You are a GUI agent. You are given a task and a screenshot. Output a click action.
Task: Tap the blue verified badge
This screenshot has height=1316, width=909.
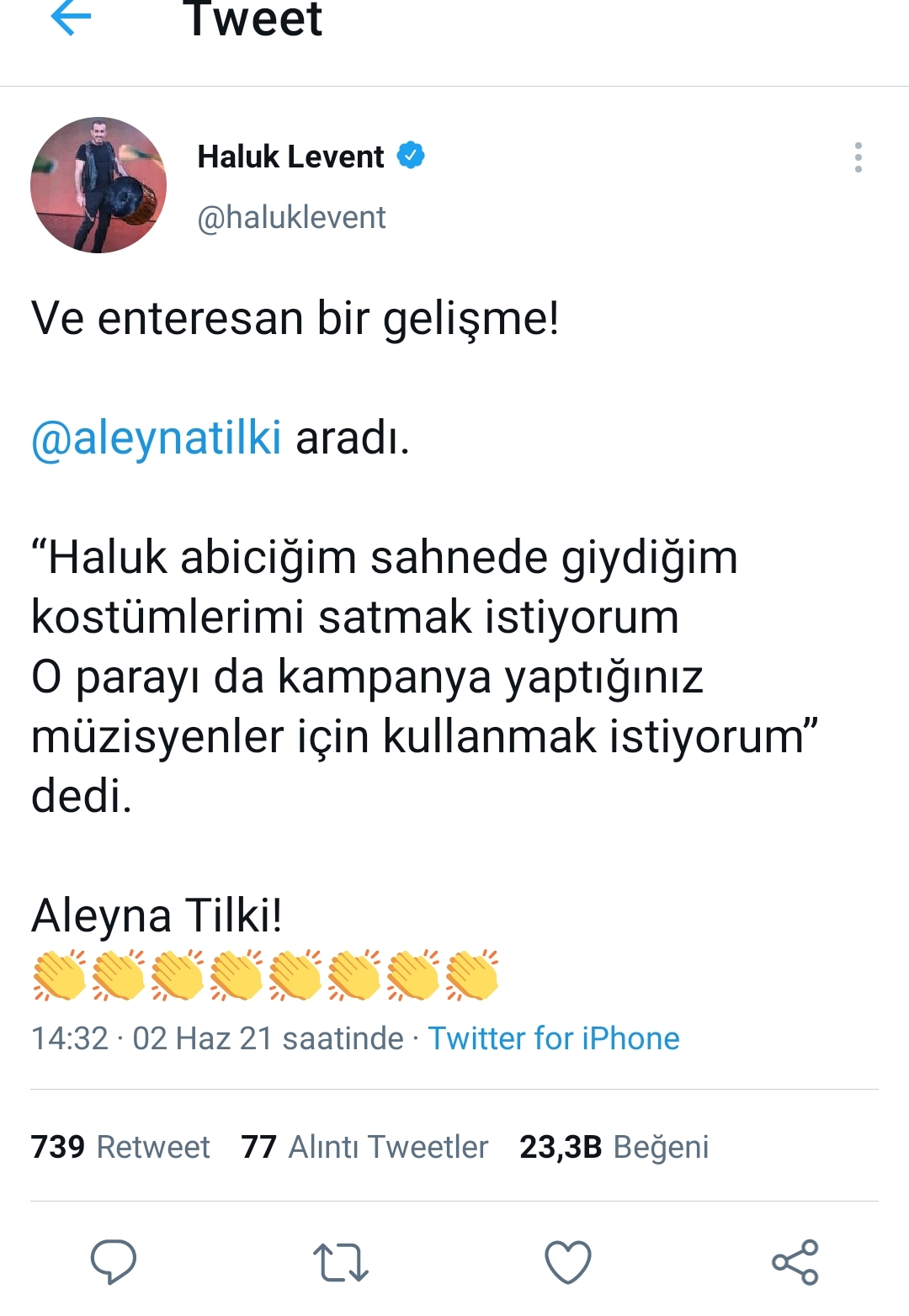[x=411, y=156]
